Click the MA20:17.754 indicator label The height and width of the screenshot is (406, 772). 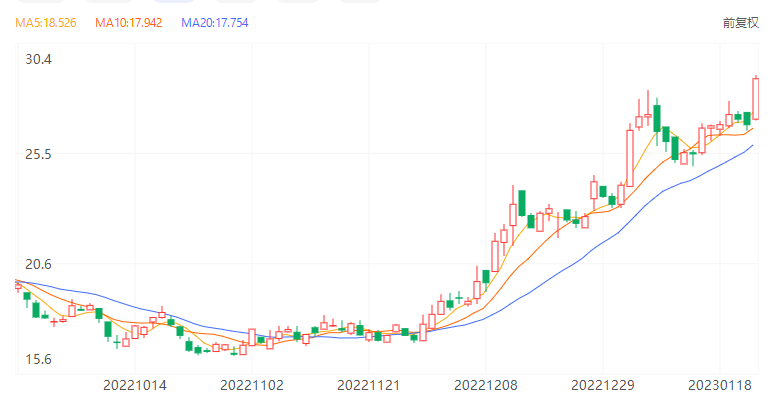point(215,23)
